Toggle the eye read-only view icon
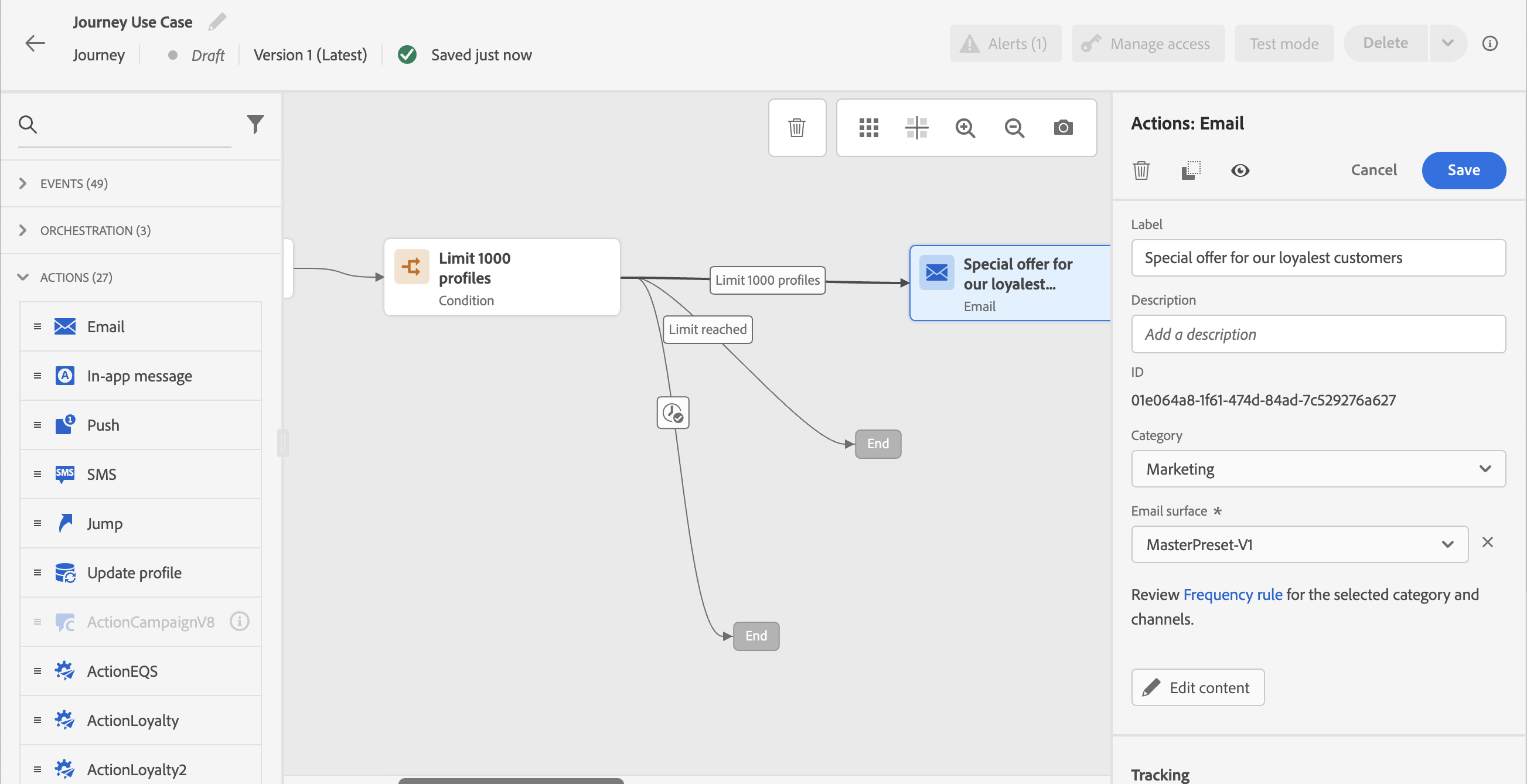Image resolution: width=1527 pixels, height=784 pixels. pos(1239,171)
